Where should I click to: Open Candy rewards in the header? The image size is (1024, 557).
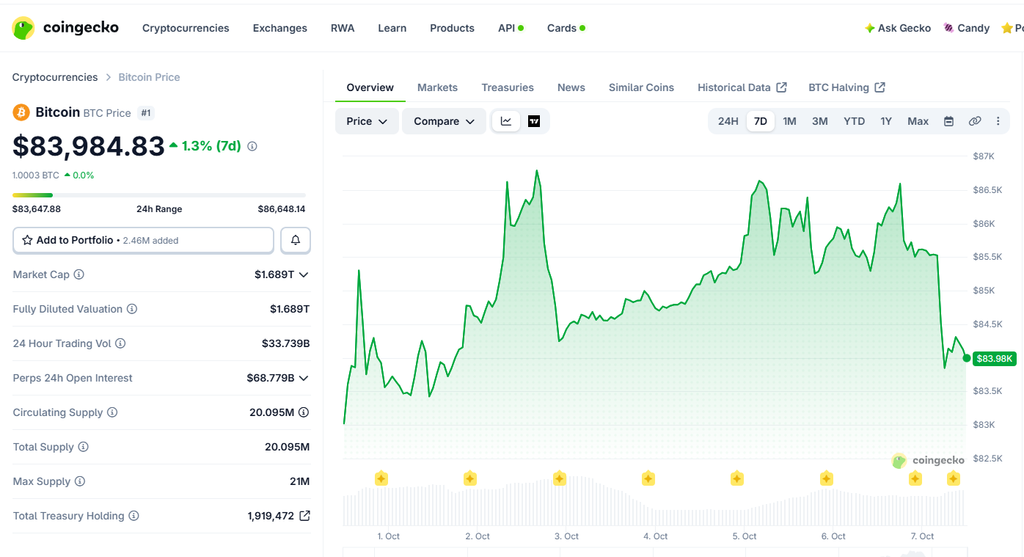[x=967, y=28]
